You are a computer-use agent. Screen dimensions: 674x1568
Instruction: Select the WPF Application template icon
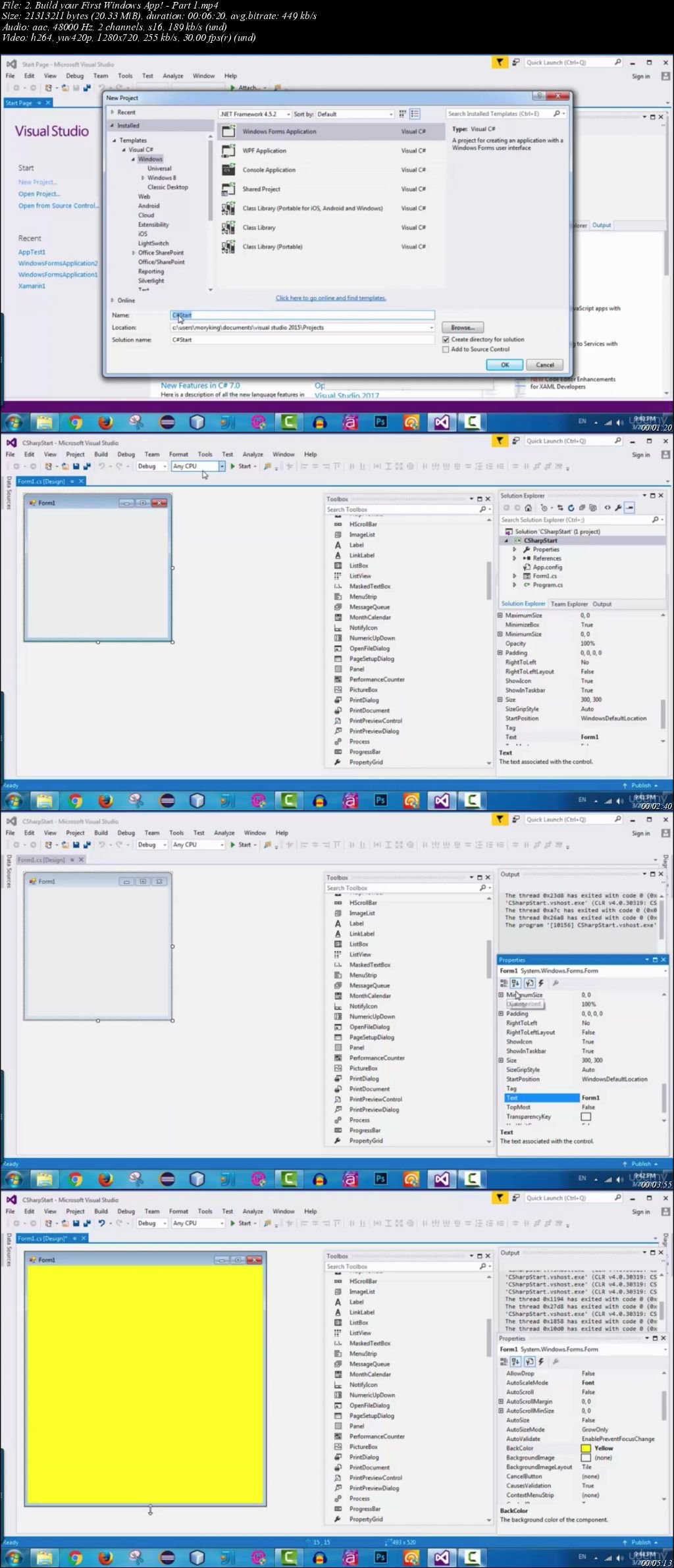click(x=228, y=151)
